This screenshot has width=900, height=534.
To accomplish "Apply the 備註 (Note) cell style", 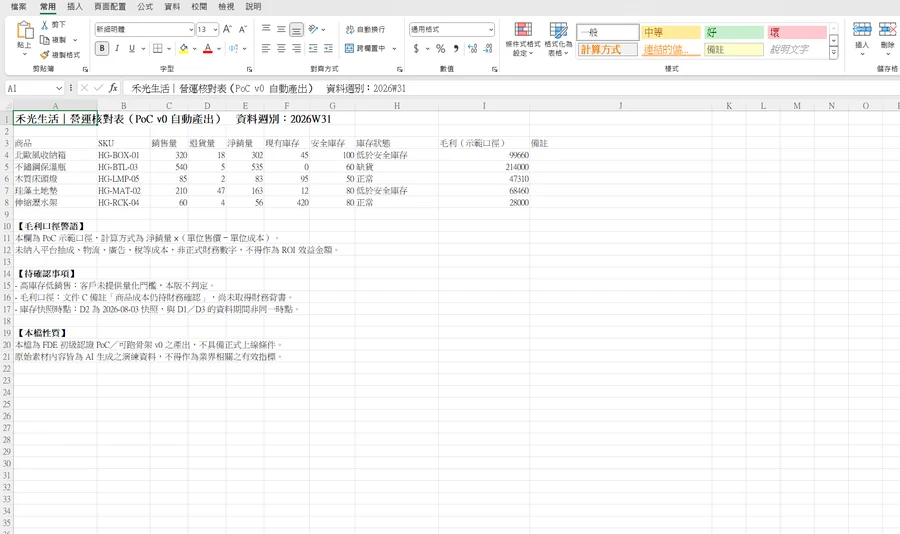I will (734, 49).
